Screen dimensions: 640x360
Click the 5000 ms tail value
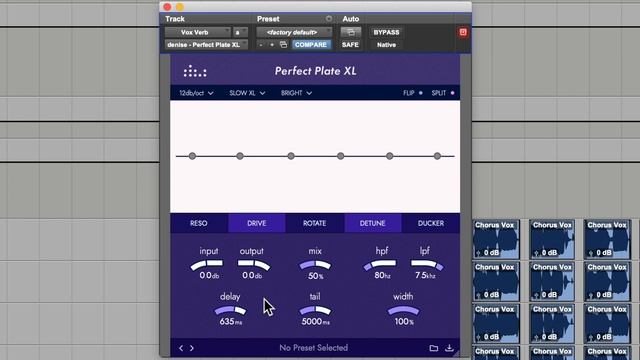(x=316, y=322)
